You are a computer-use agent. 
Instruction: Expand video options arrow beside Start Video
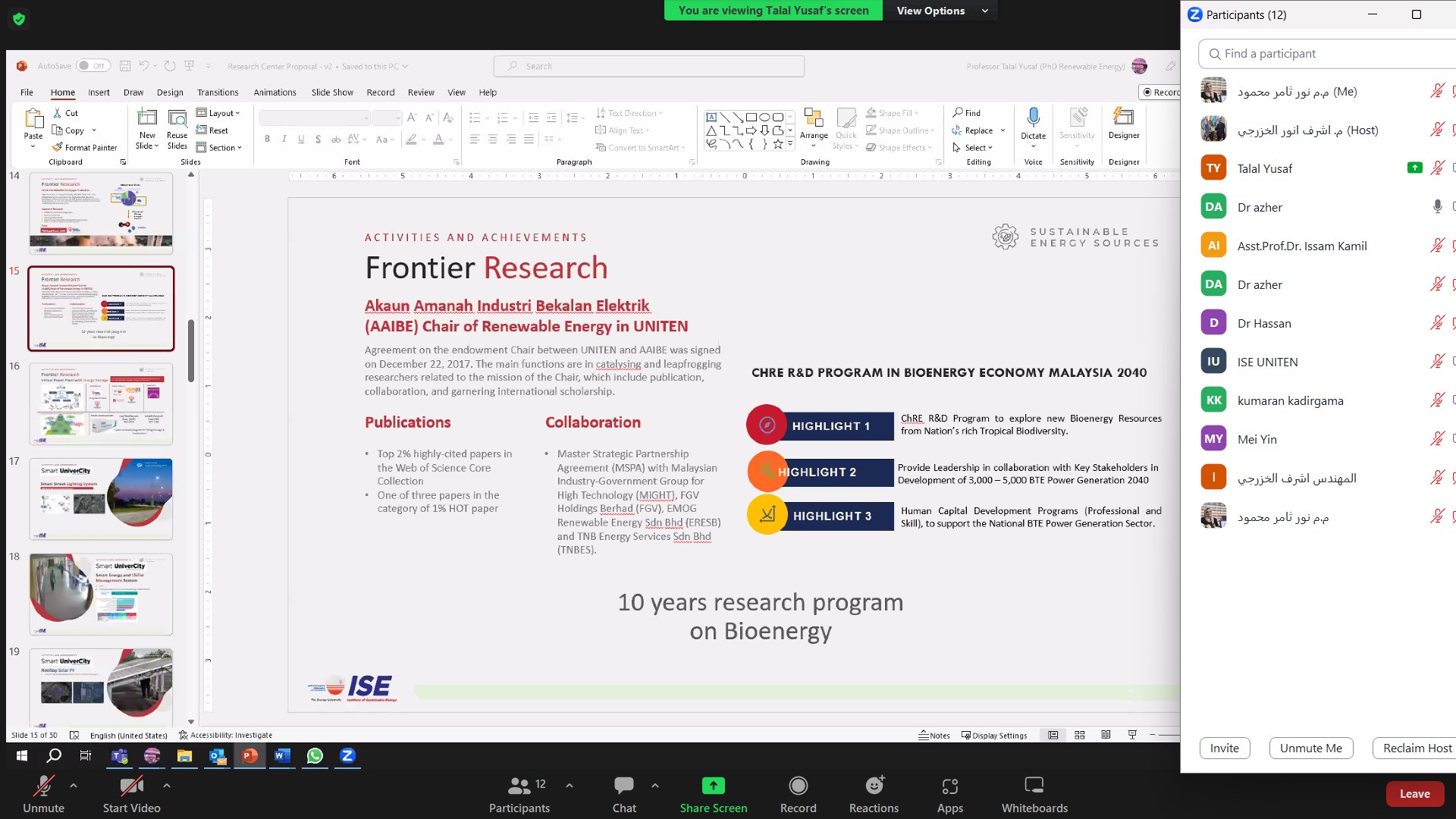click(167, 786)
